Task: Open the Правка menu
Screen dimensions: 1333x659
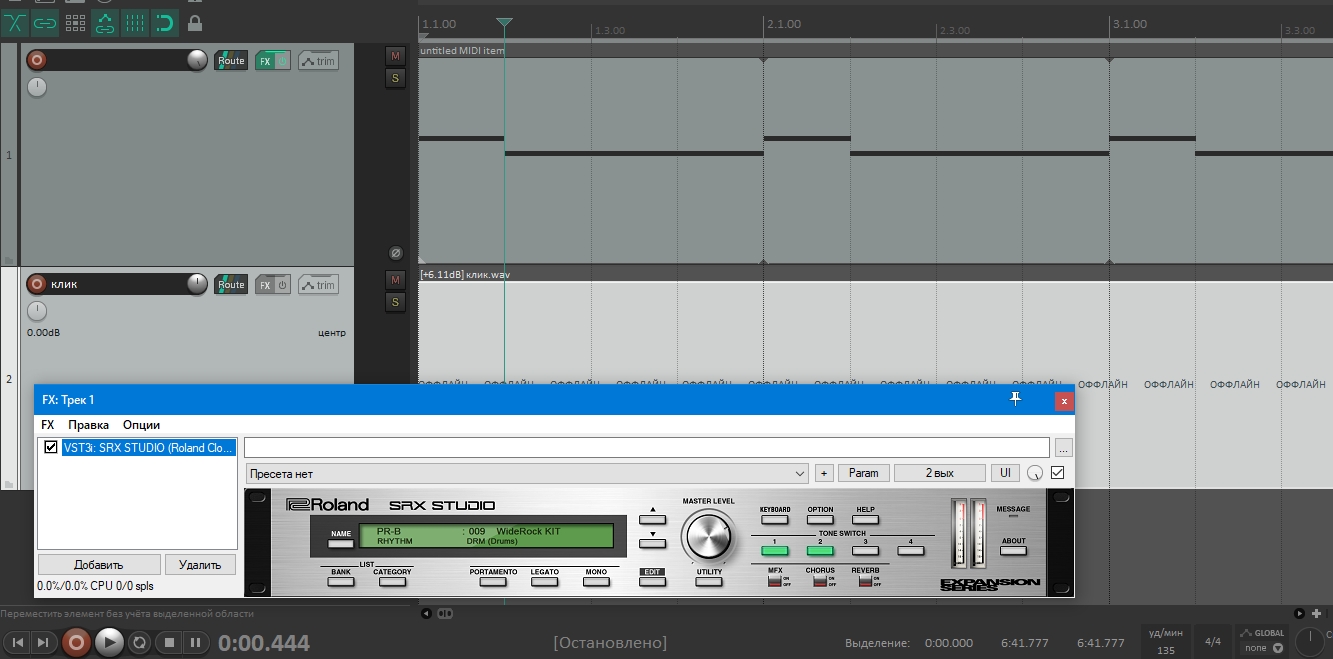Action: [x=88, y=425]
